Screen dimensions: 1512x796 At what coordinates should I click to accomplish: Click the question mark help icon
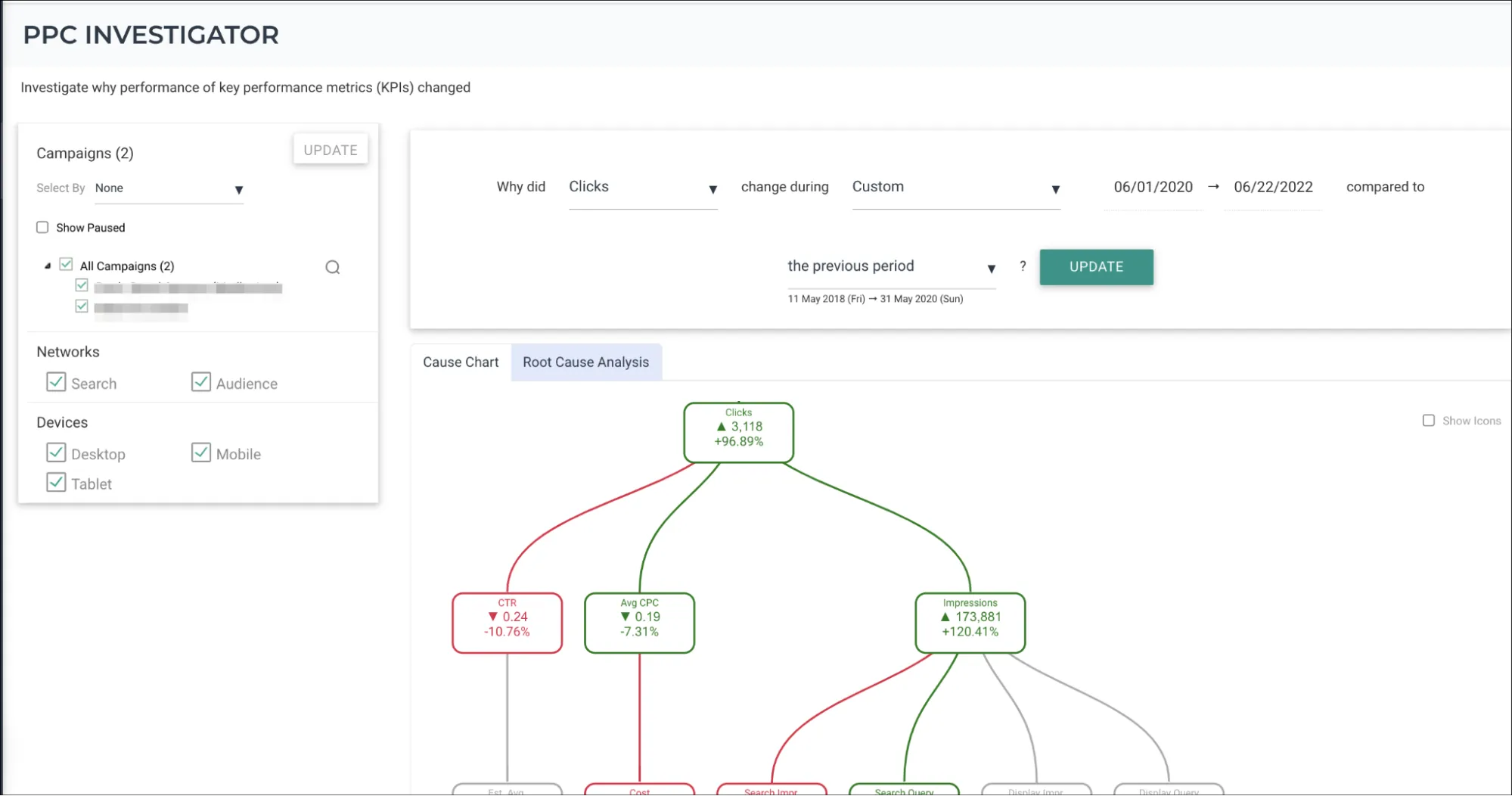coord(1023,266)
